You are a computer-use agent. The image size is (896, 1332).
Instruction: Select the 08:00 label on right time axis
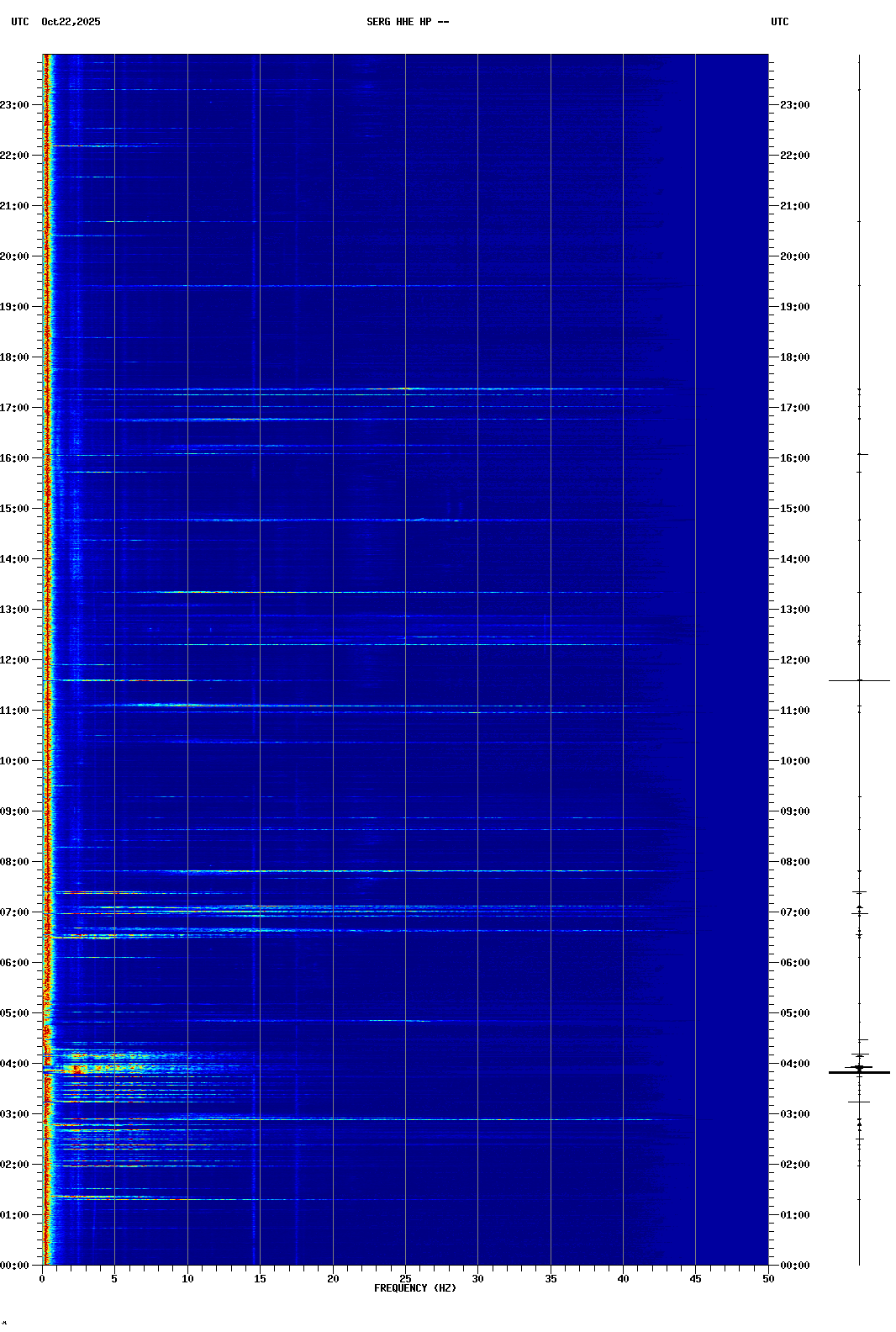(x=794, y=862)
